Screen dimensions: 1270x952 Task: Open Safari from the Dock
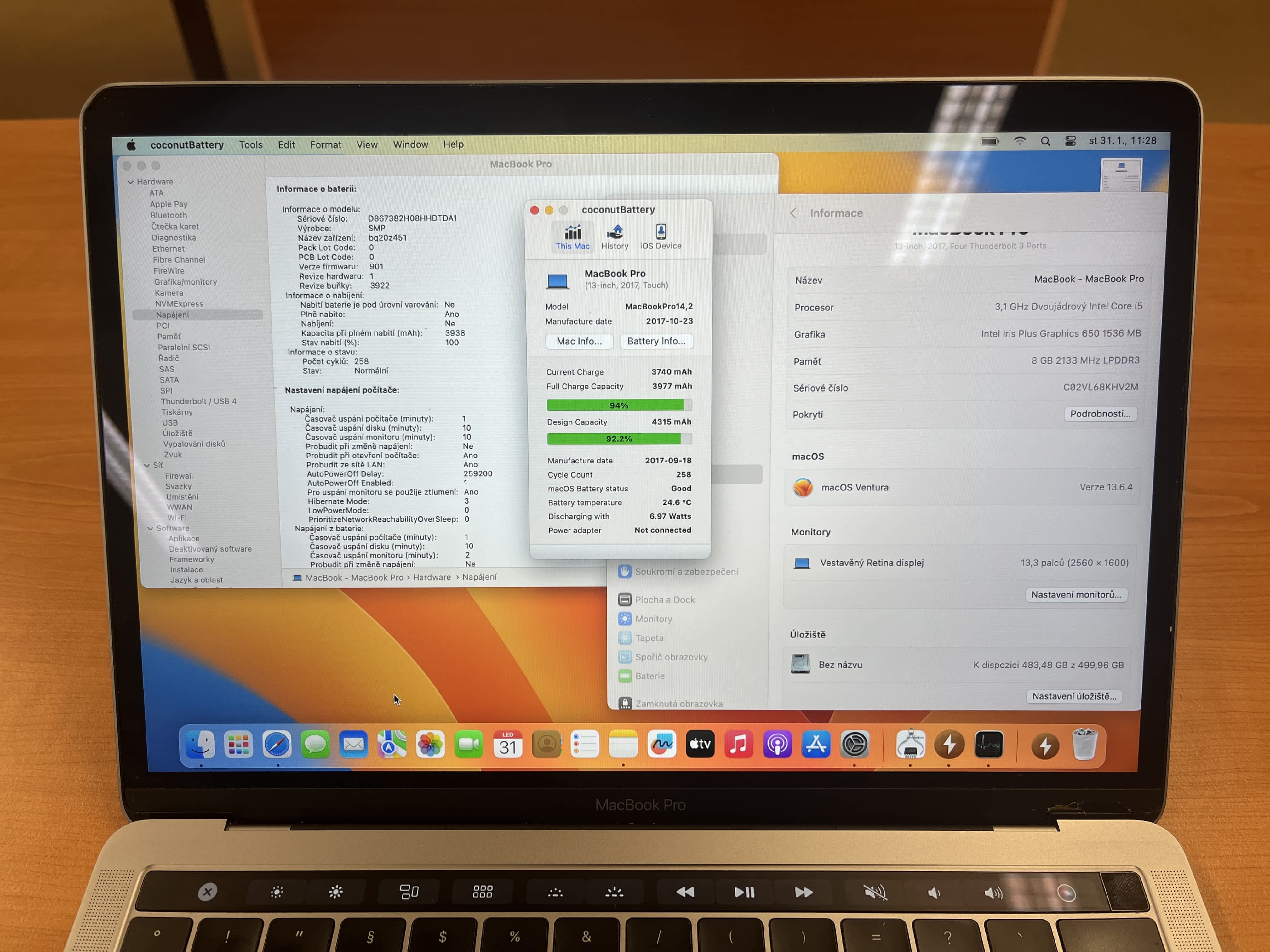click(277, 744)
